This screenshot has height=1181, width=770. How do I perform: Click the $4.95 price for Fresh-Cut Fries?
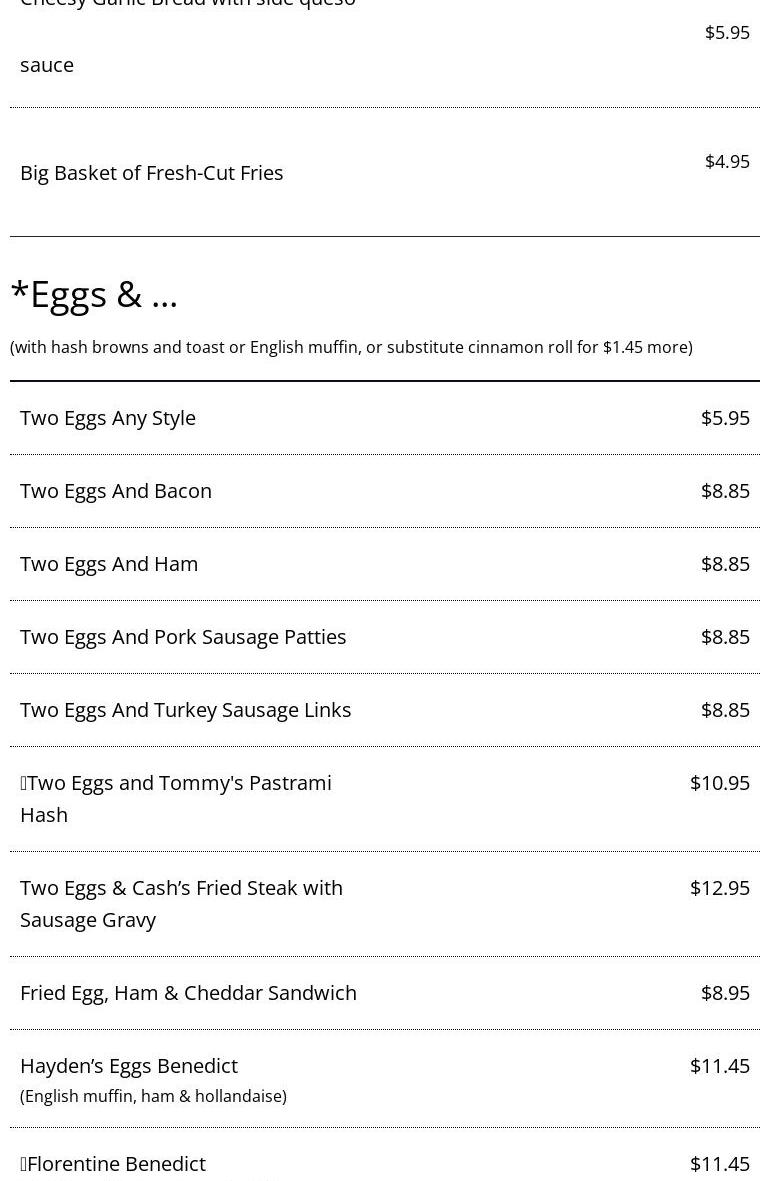tap(726, 162)
